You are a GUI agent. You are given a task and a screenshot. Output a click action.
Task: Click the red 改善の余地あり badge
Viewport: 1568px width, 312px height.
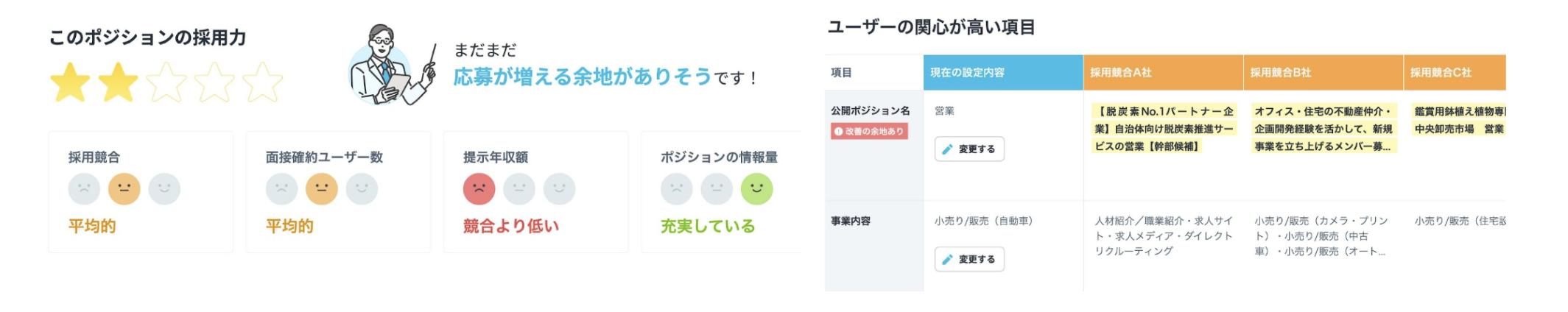tap(869, 132)
